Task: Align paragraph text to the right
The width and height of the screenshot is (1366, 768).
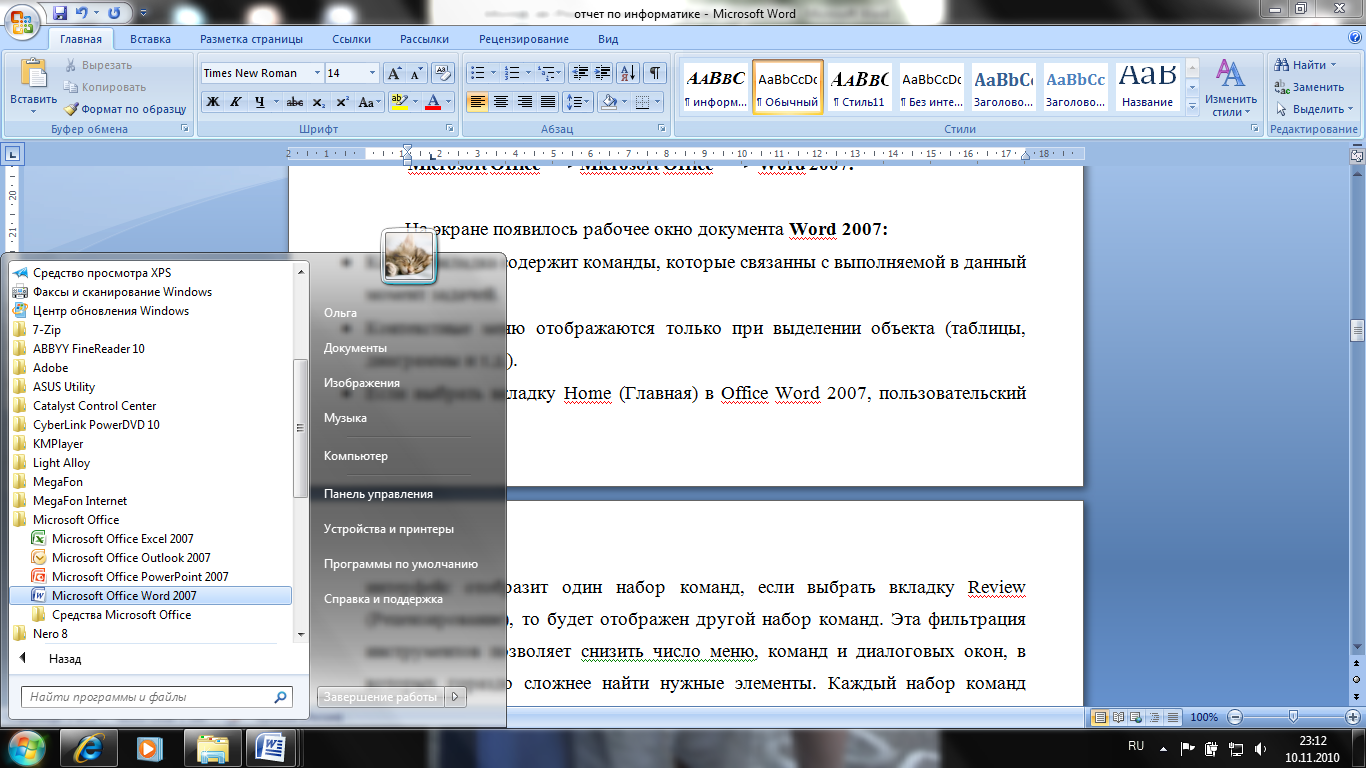Action: [x=524, y=102]
